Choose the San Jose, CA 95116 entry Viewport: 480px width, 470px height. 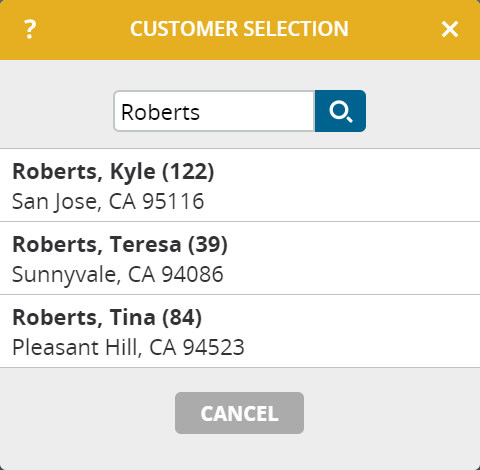[x=108, y=201]
